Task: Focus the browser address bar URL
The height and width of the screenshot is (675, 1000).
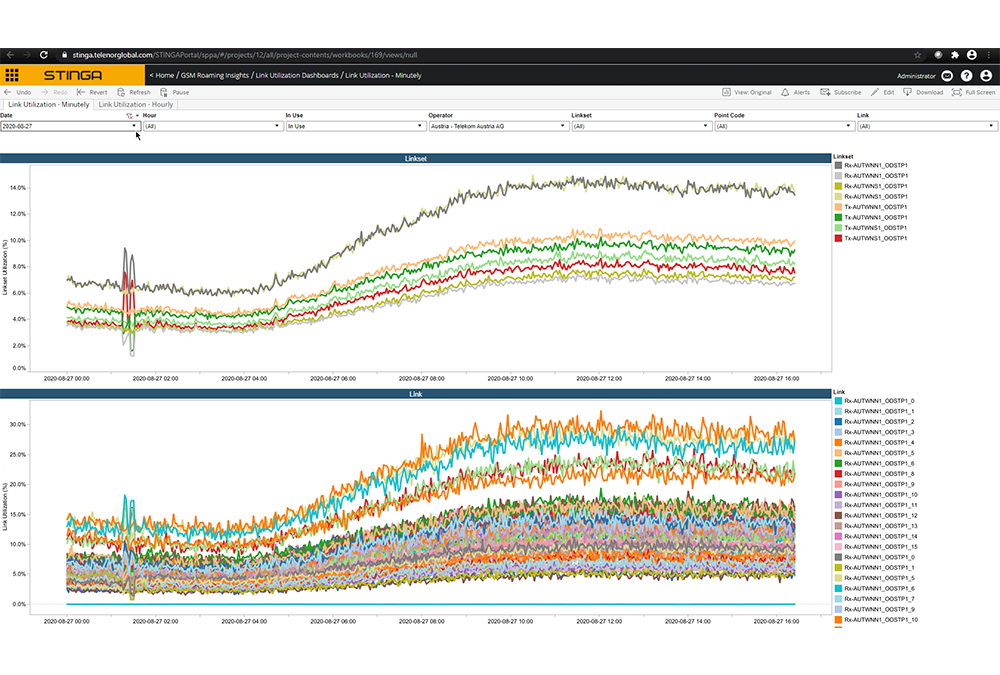Action: tap(245, 55)
